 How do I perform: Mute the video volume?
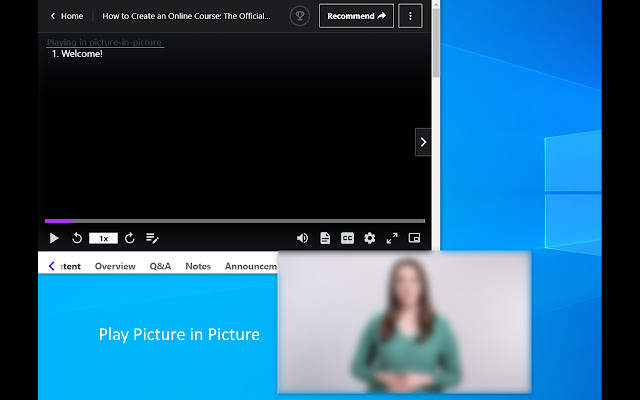(302, 238)
